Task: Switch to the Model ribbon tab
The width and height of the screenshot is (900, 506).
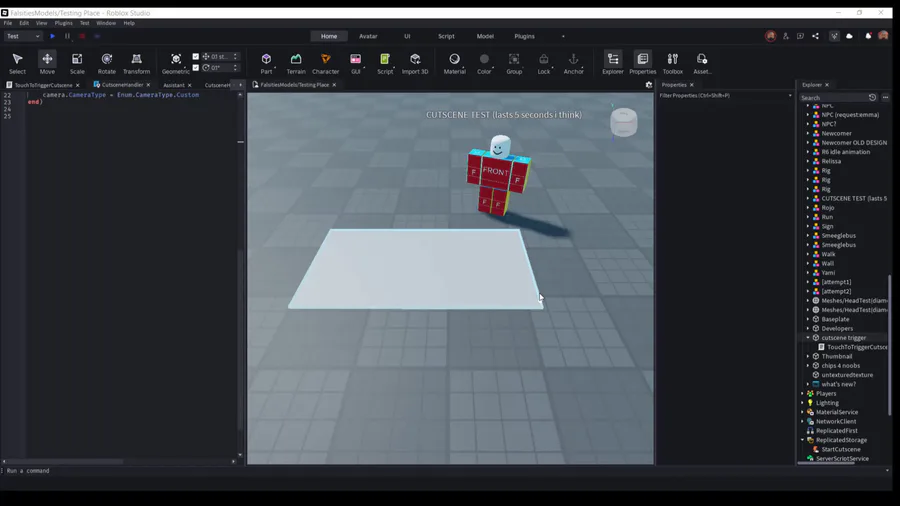Action: pyautogui.click(x=485, y=36)
